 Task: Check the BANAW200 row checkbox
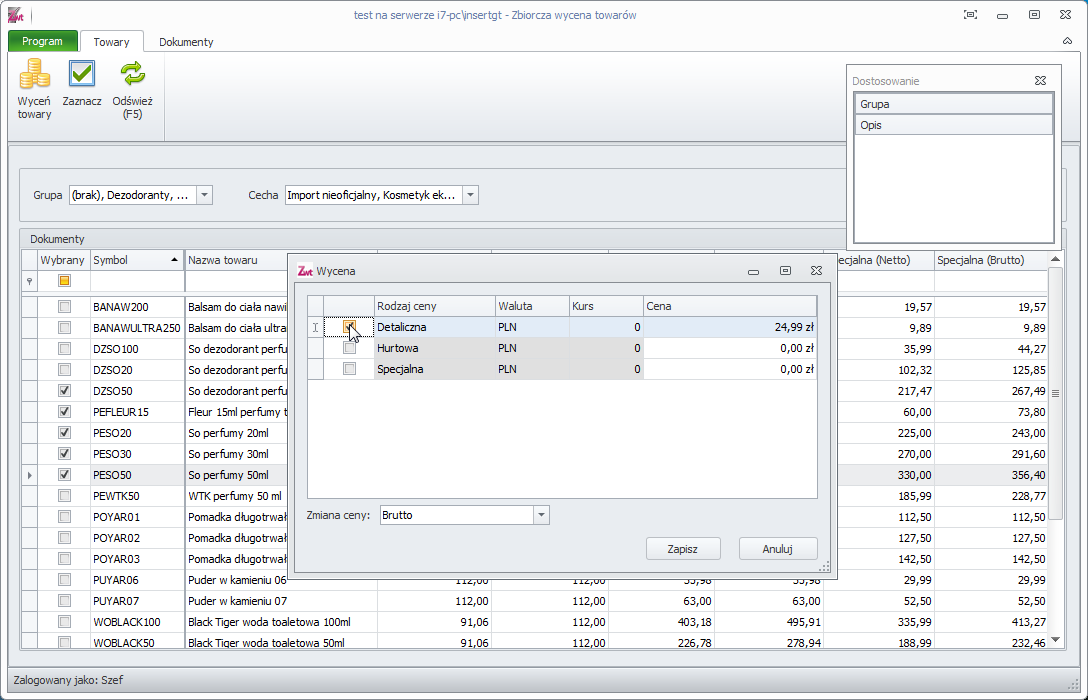tap(65, 307)
